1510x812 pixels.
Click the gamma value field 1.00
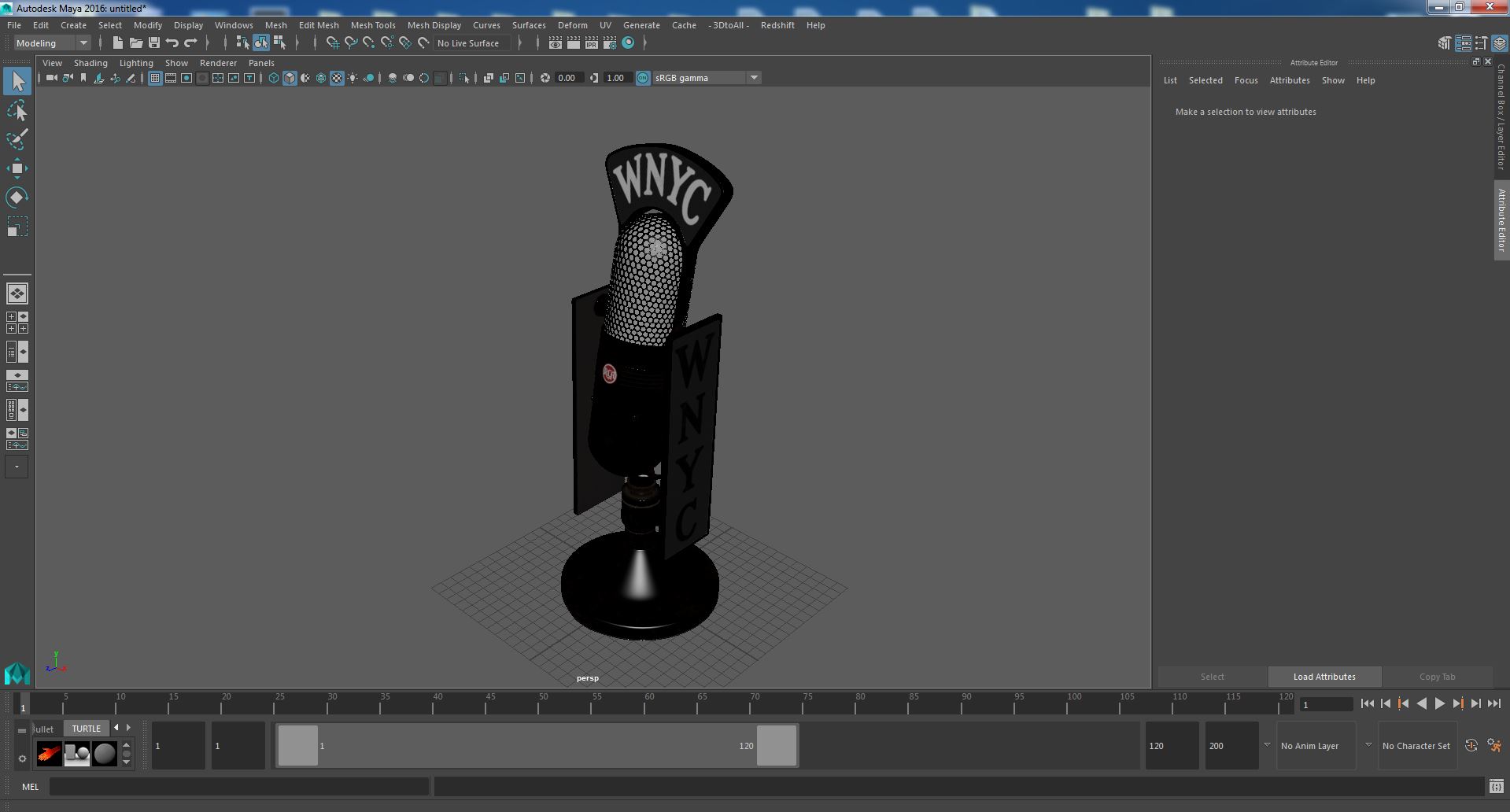point(618,78)
